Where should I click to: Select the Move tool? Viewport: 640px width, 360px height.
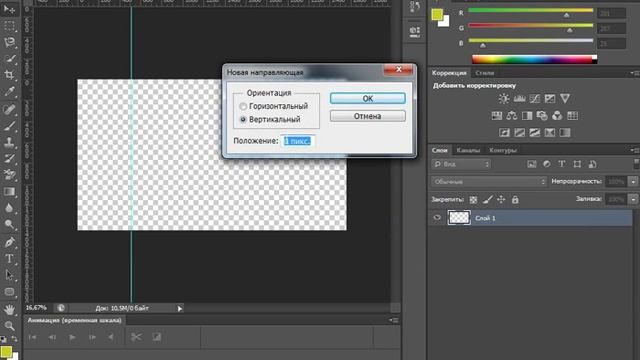tap(9, 9)
